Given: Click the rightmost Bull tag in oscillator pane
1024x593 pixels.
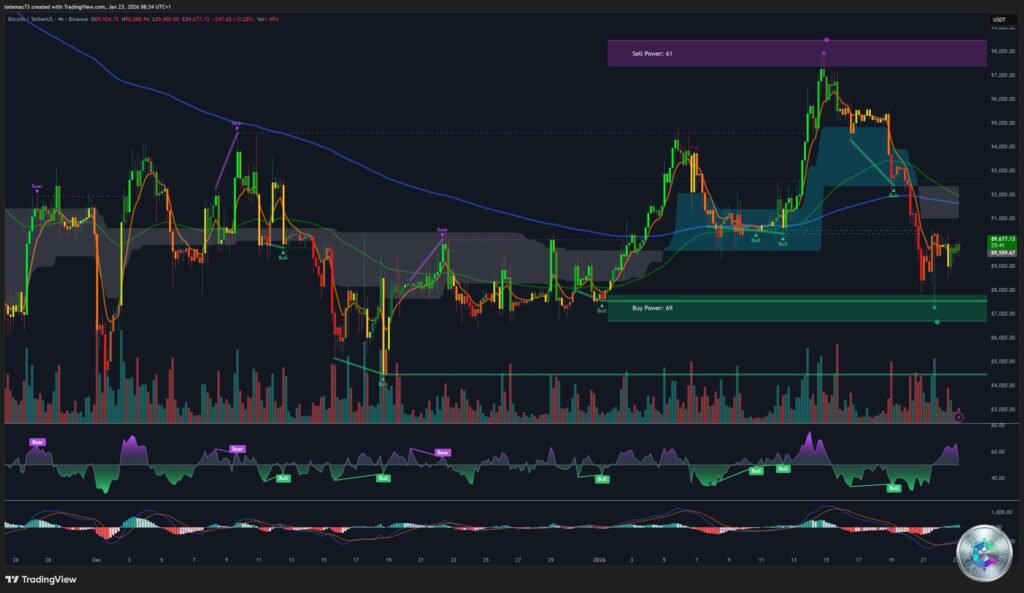Looking at the screenshot, I should coord(892,488).
